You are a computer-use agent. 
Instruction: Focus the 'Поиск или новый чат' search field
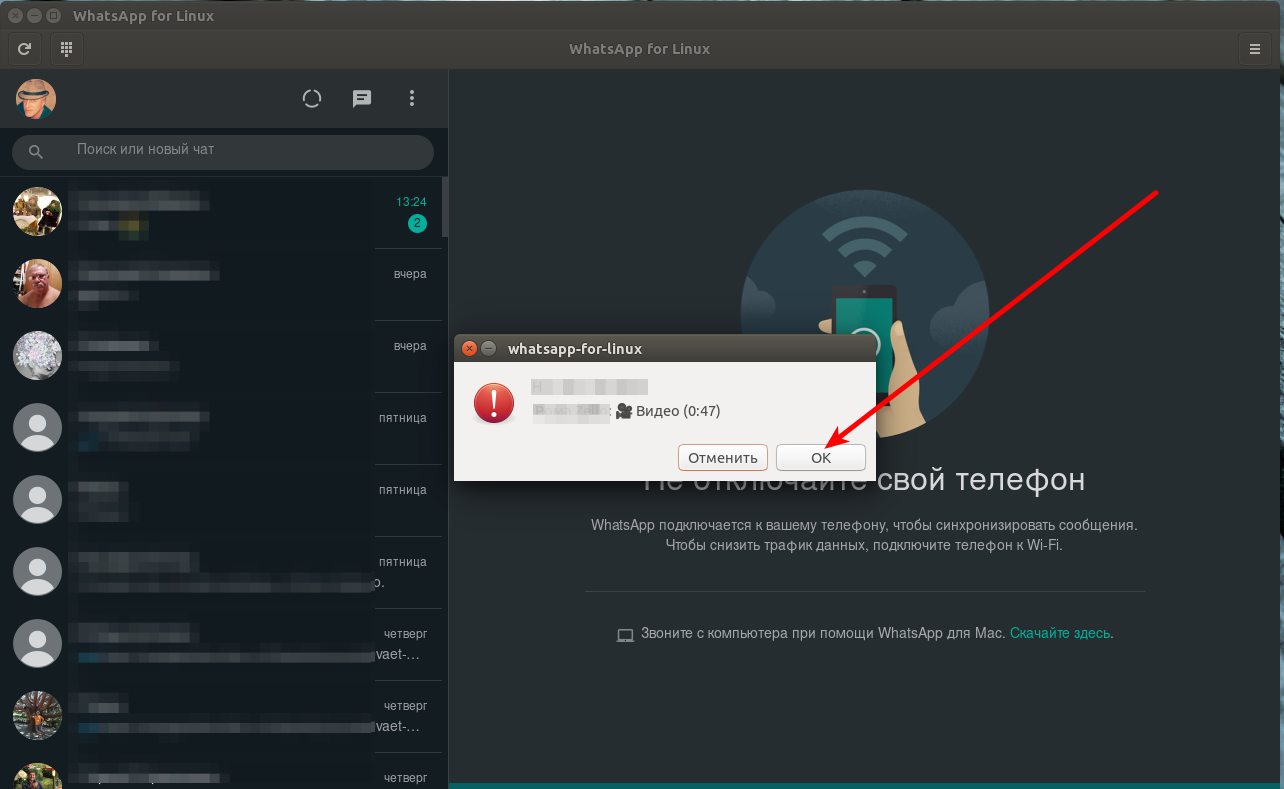pos(223,152)
